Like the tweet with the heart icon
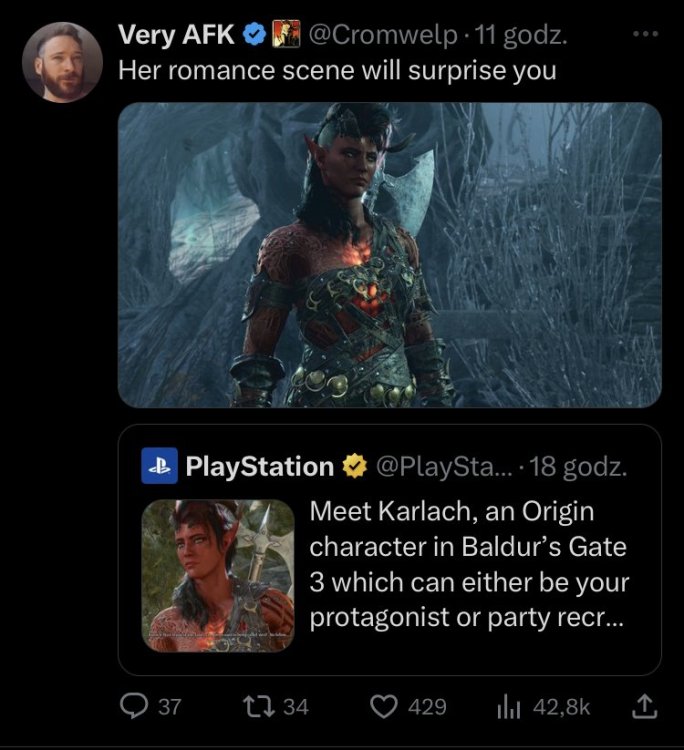The width and height of the screenshot is (684, 750). [x=384, y=707]
